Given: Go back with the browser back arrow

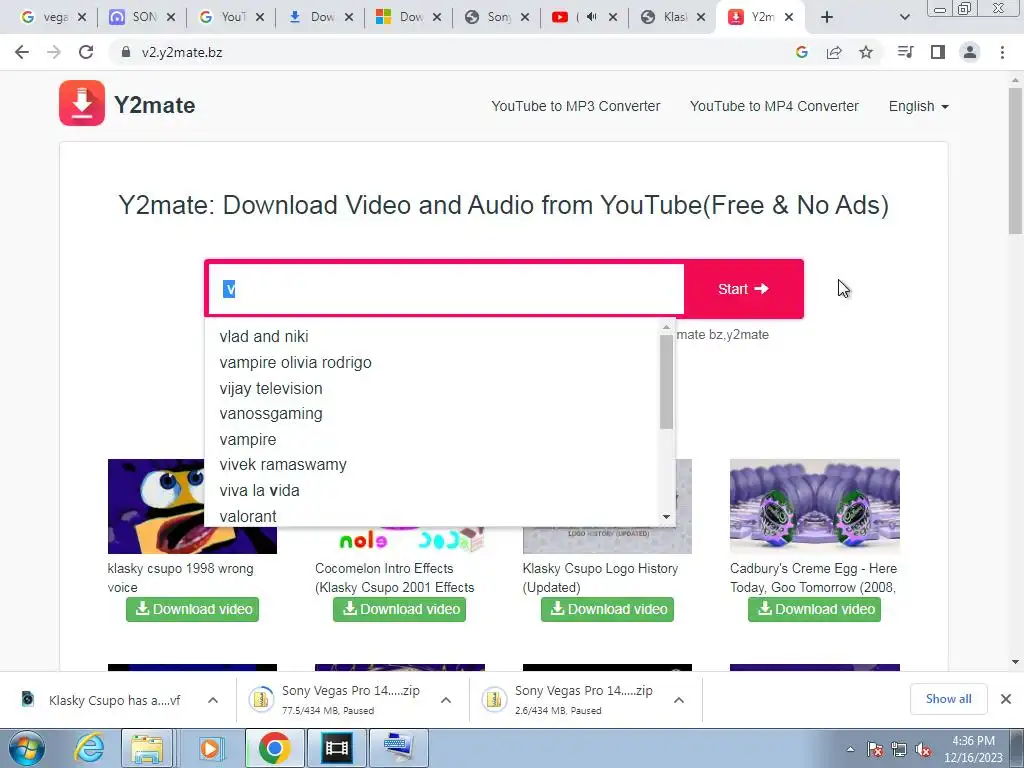Looking at the screenshot, I should 22,52.
